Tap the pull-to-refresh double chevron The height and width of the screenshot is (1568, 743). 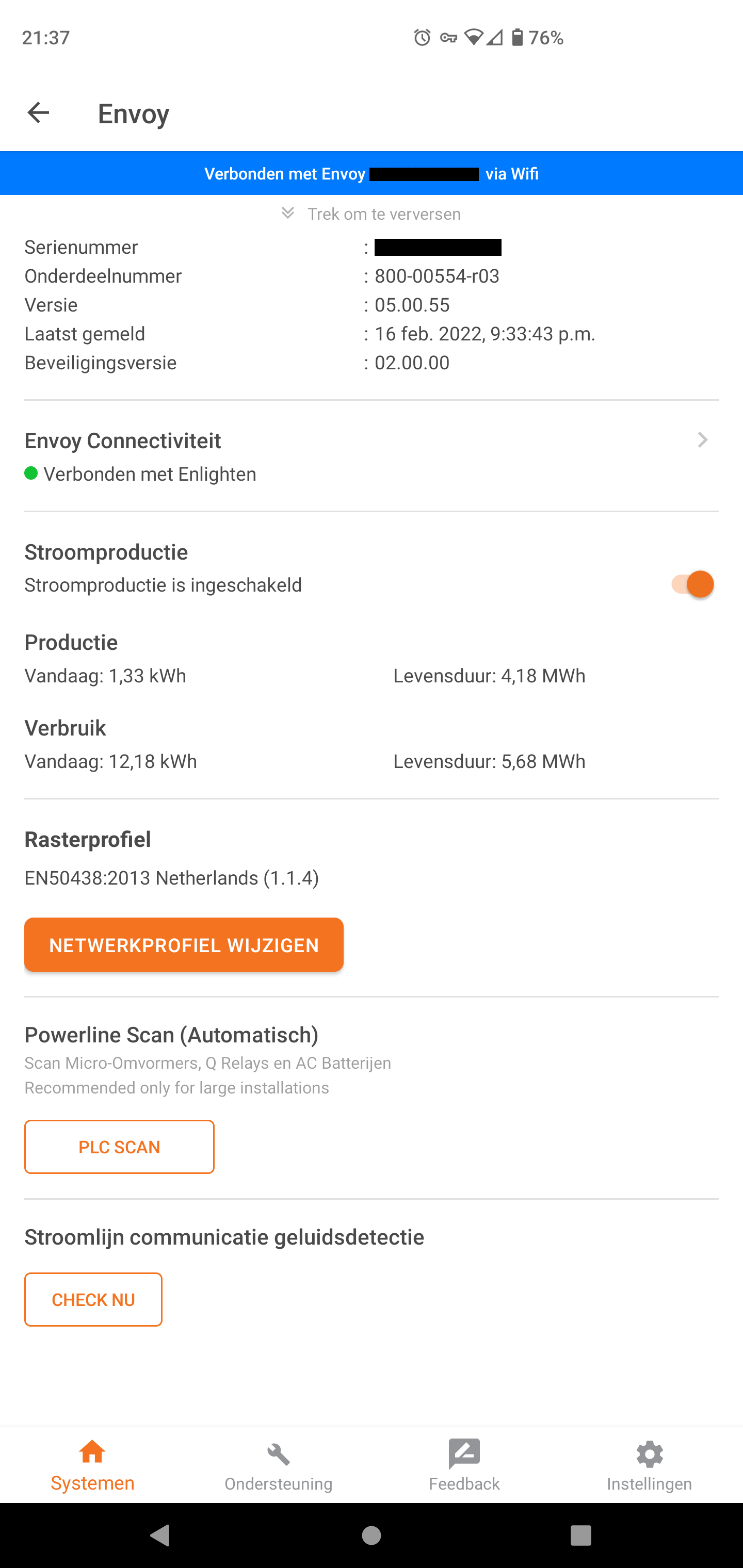288,213
